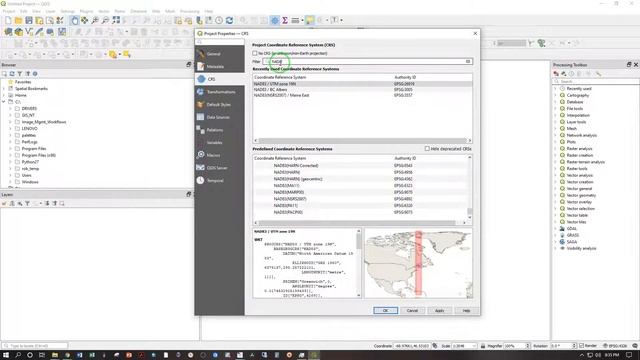Screen dimensions: 640x360
Task: Click the Windows Start button
Action: click(x=6, y=355)
